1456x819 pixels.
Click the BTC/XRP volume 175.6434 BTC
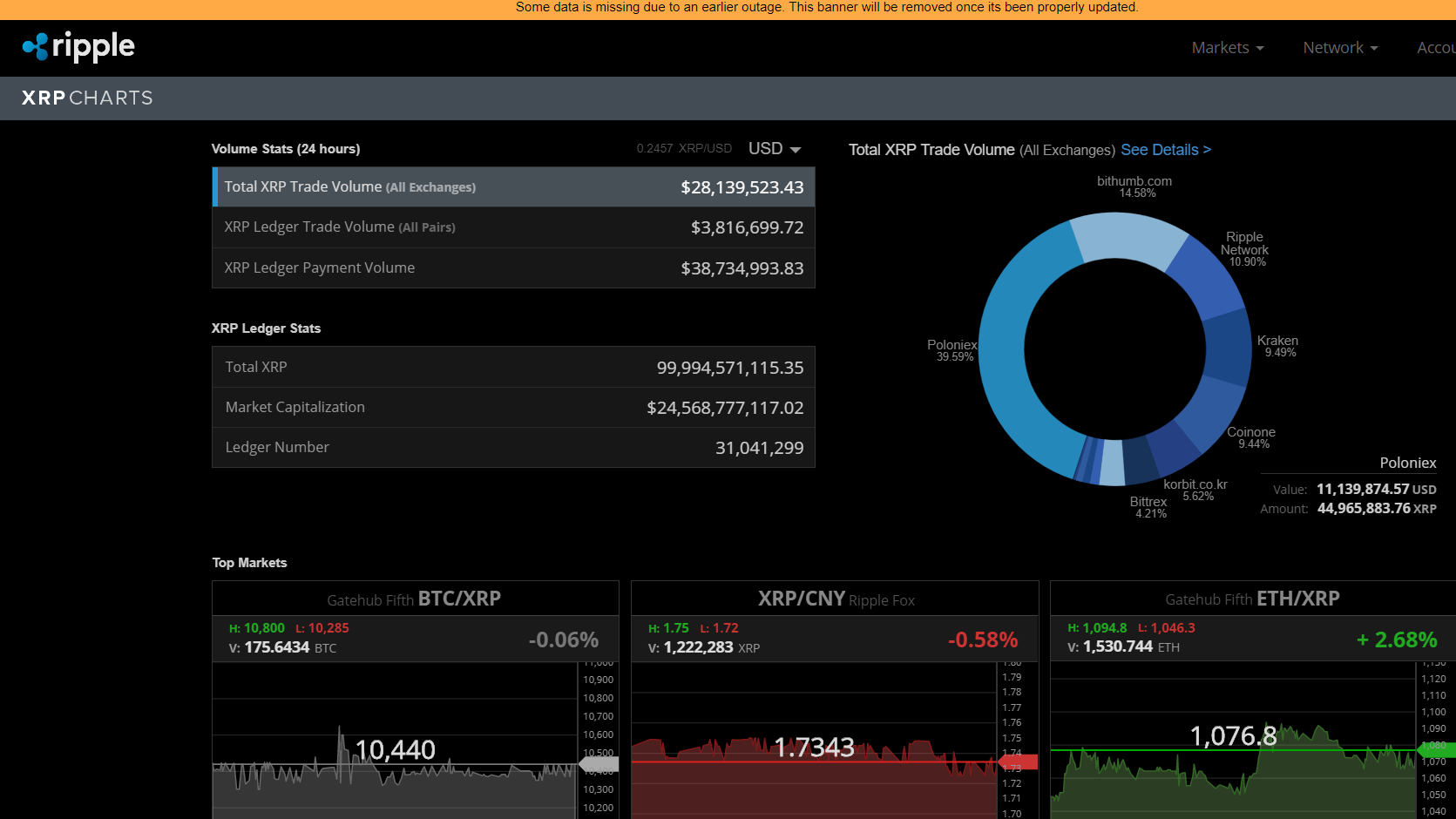(x=283, y=648)
